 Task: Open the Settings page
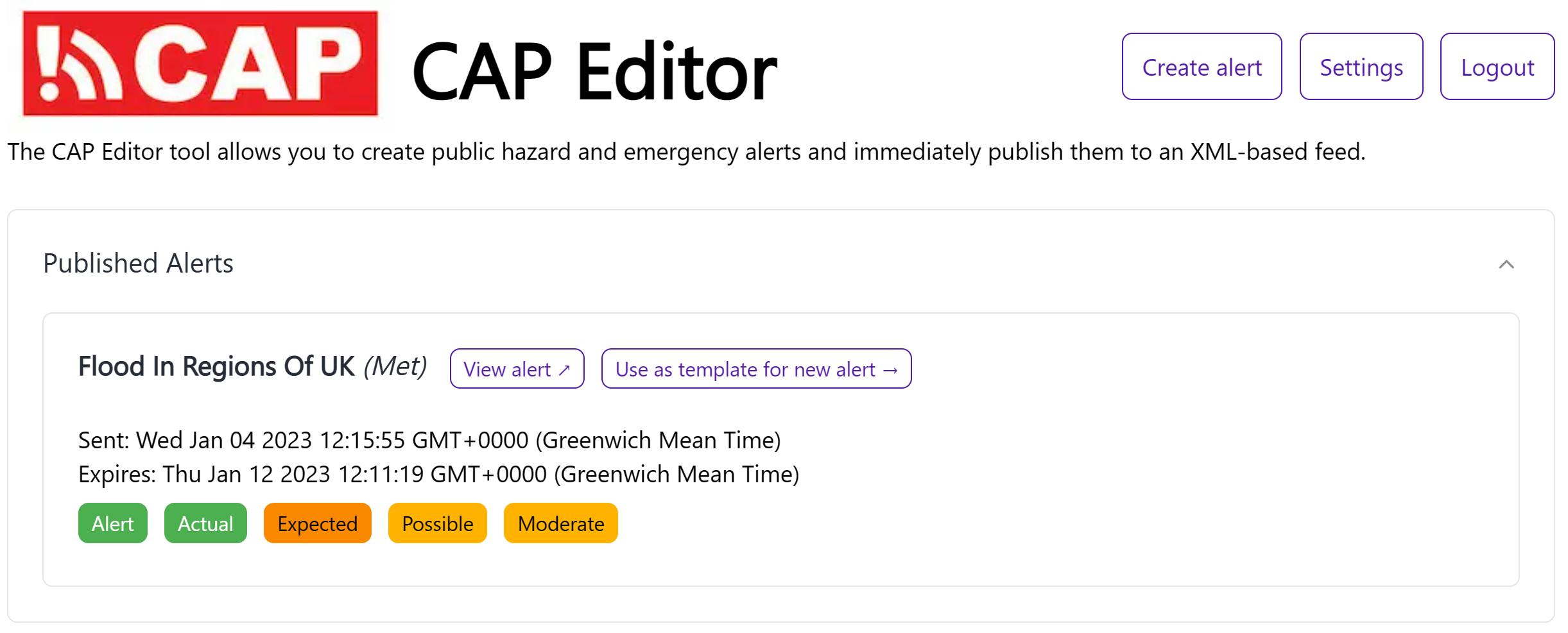coord(1361,66)
